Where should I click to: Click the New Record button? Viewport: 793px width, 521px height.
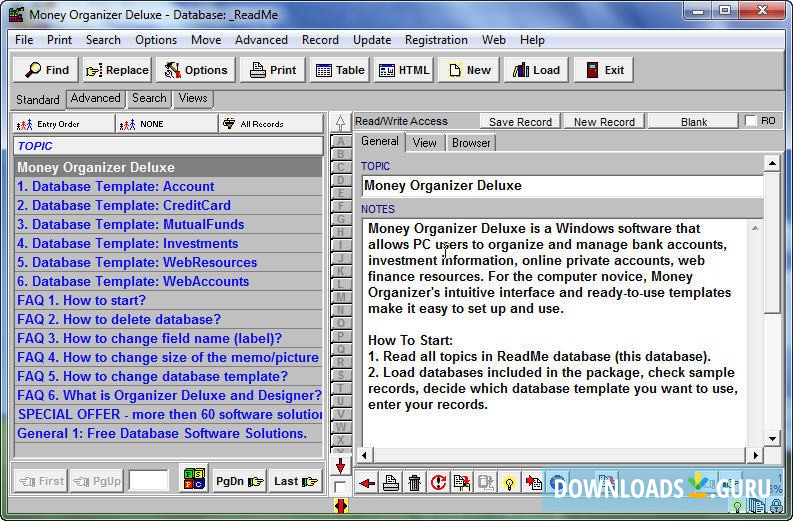click(x=604, y=122)
